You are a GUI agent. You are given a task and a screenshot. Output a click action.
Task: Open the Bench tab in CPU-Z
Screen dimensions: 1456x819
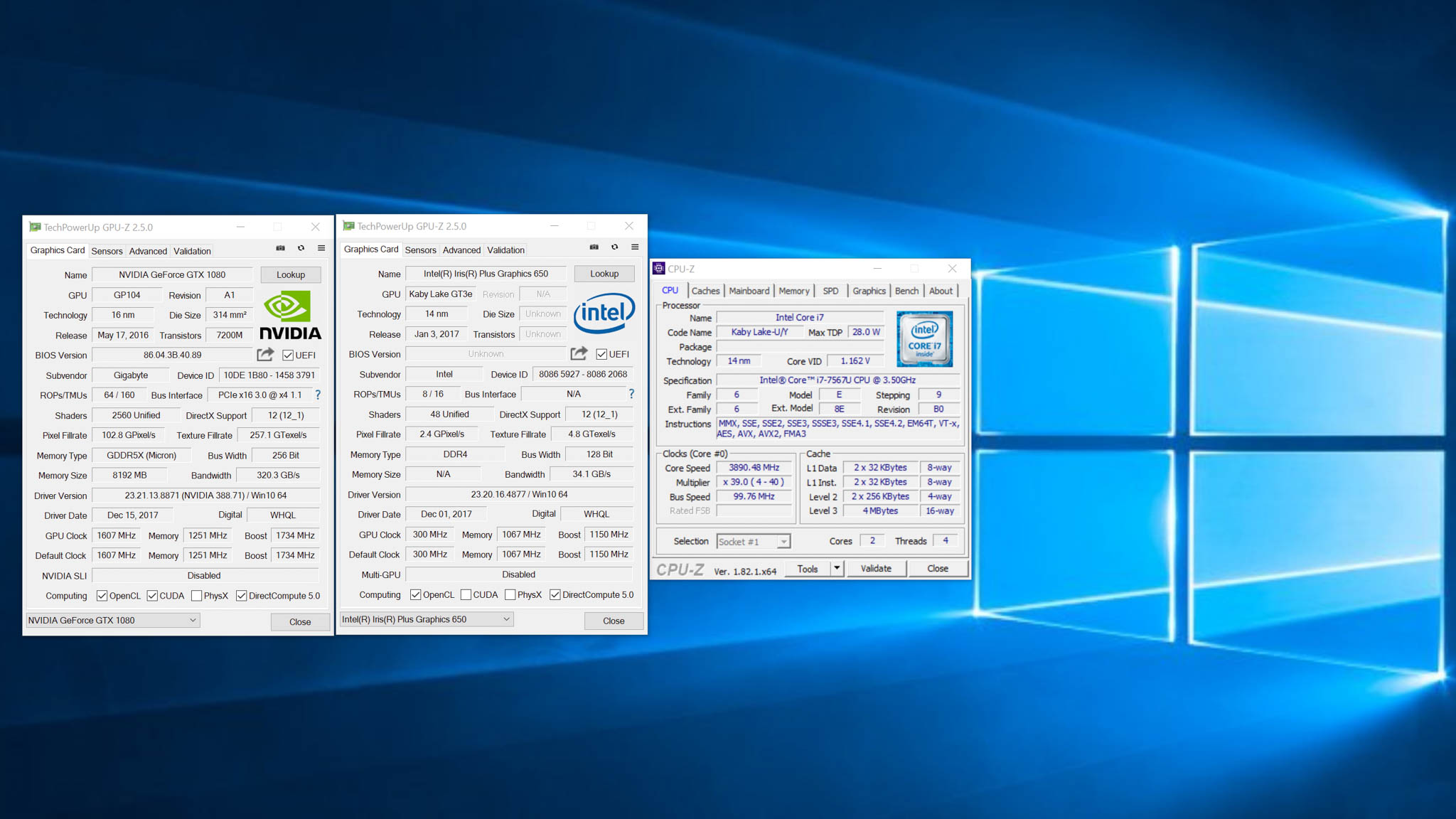[x=906, y=291]
